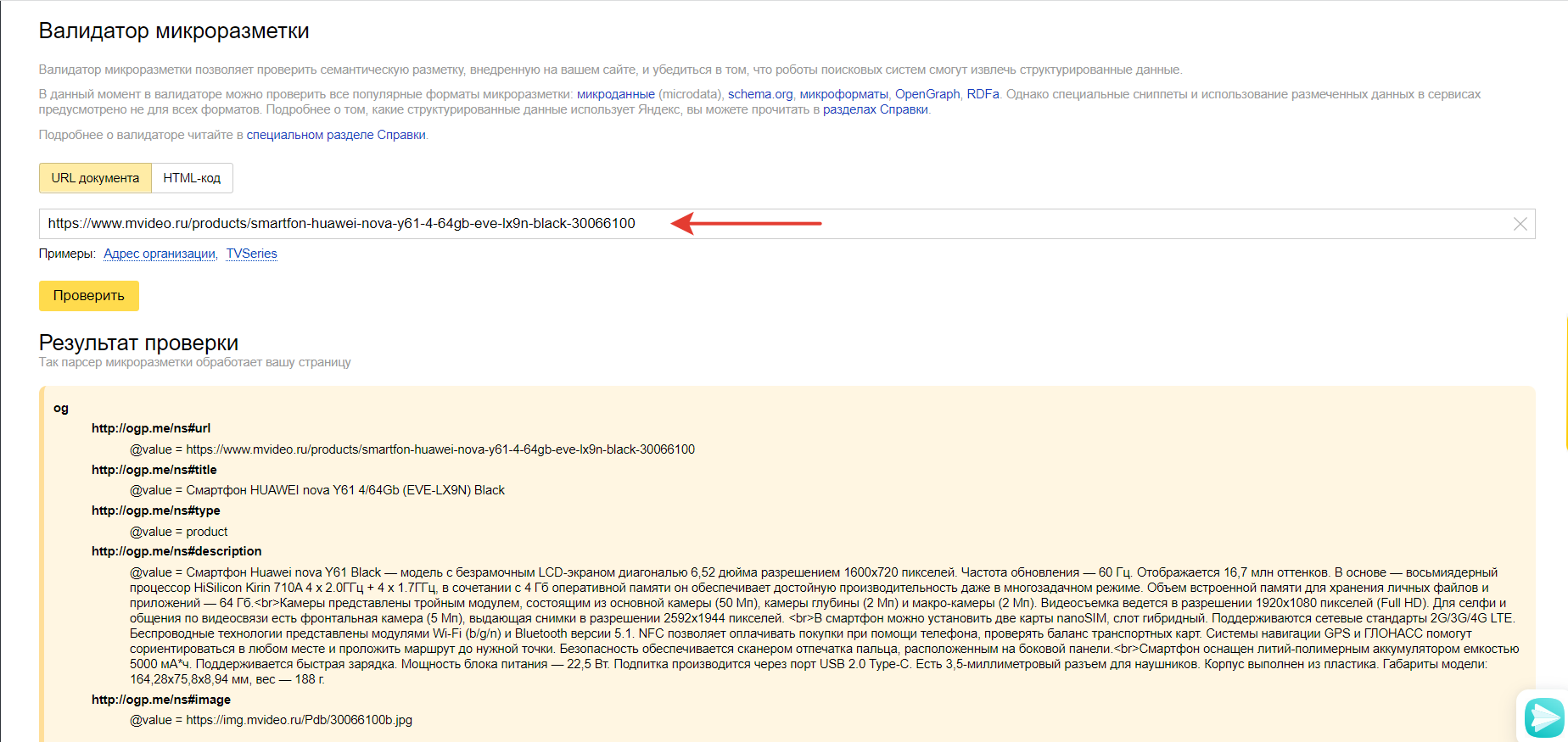1568x742 pixels.
Task: Follow the специальном разделе Справки link
Action: tap(336, 135)
